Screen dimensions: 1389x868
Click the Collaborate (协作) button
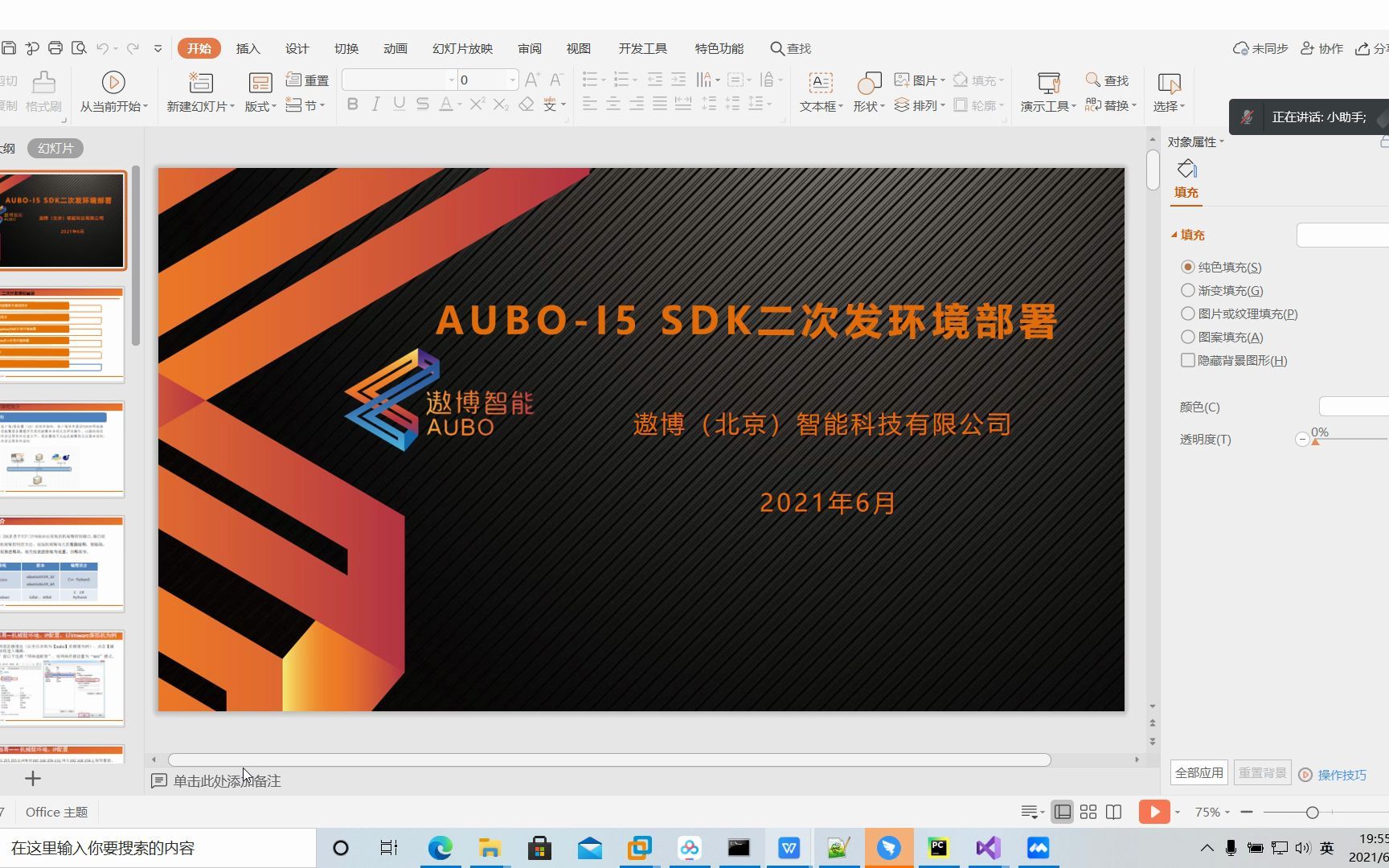pos(1322,48)
